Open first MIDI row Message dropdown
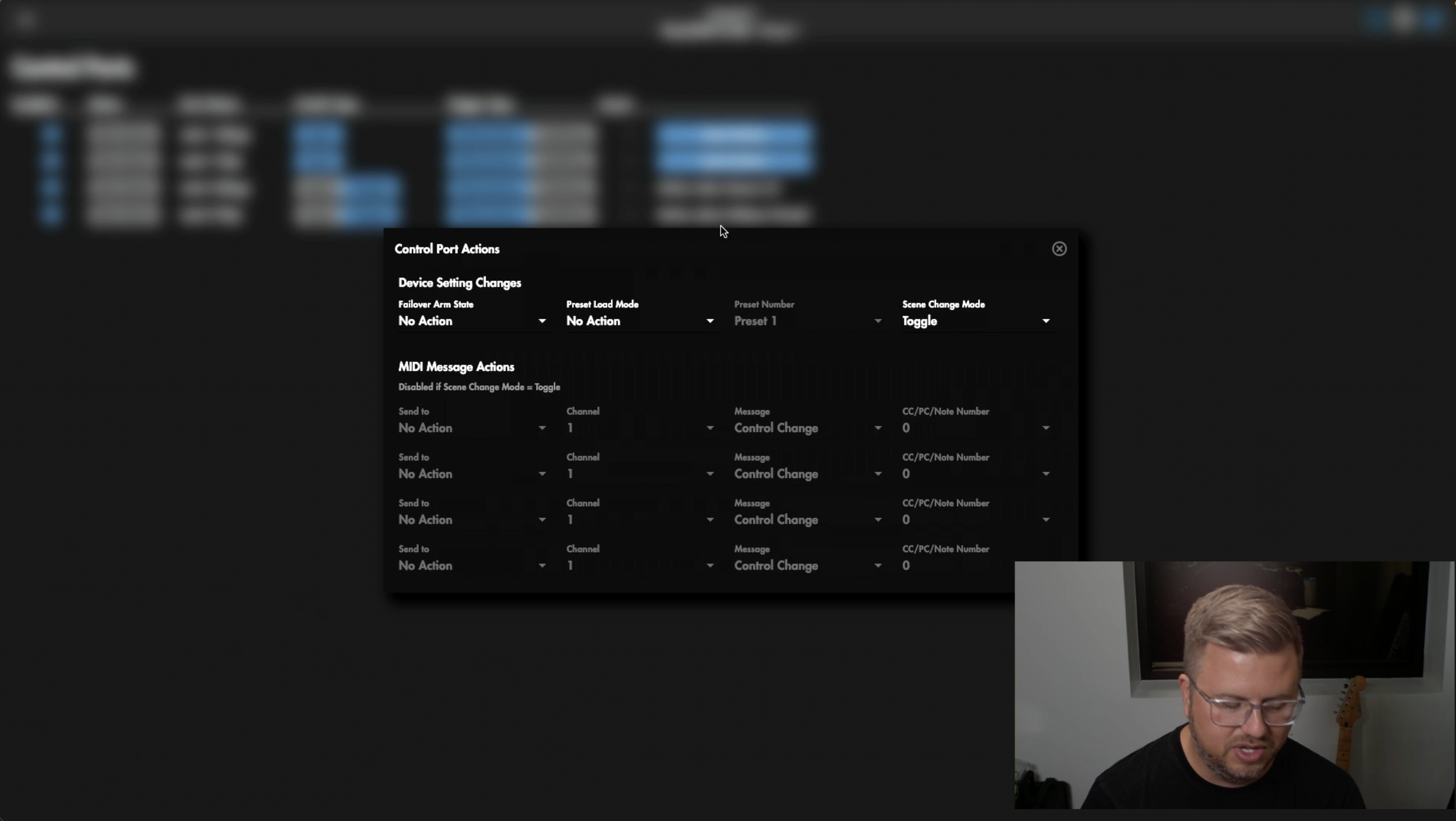The width and height of the screenshot is (1456, 821). [807, 428]
